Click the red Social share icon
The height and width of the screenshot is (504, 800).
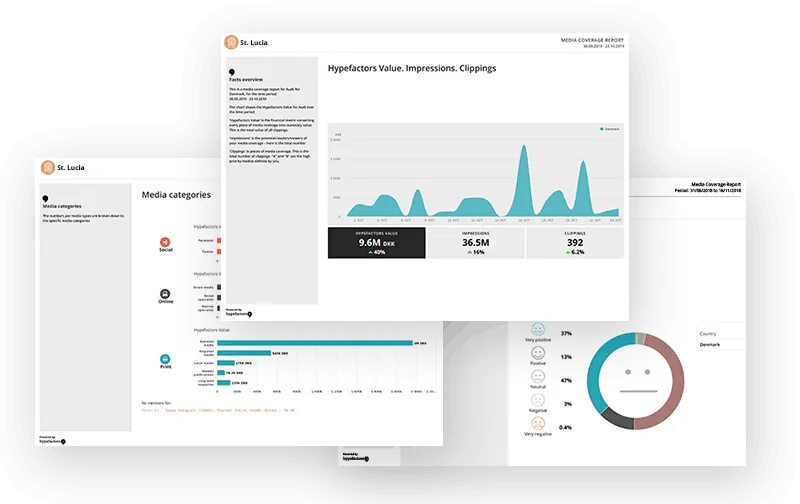pos(165,242)
